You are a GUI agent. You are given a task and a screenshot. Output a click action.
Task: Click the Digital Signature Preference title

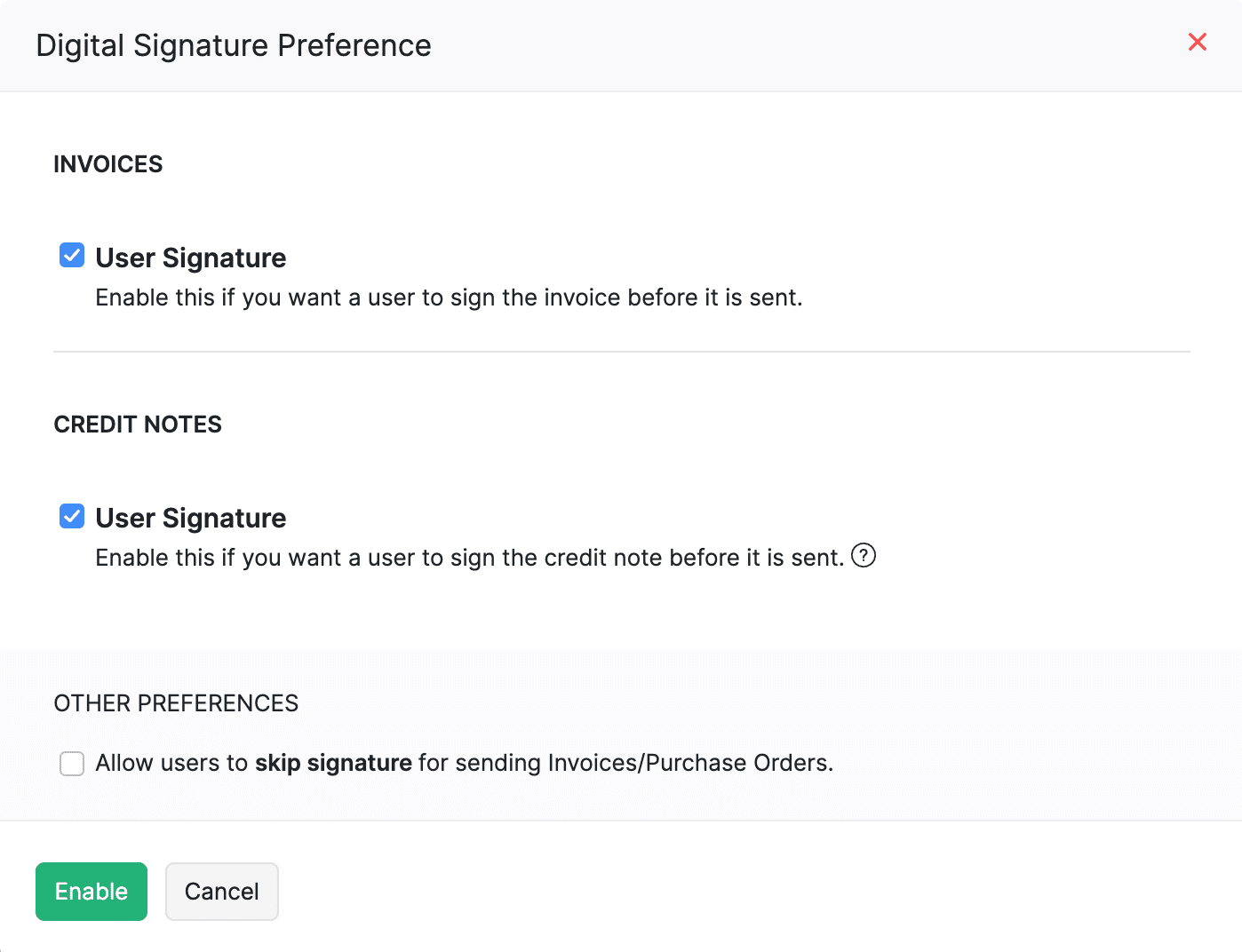click(233, 44)
